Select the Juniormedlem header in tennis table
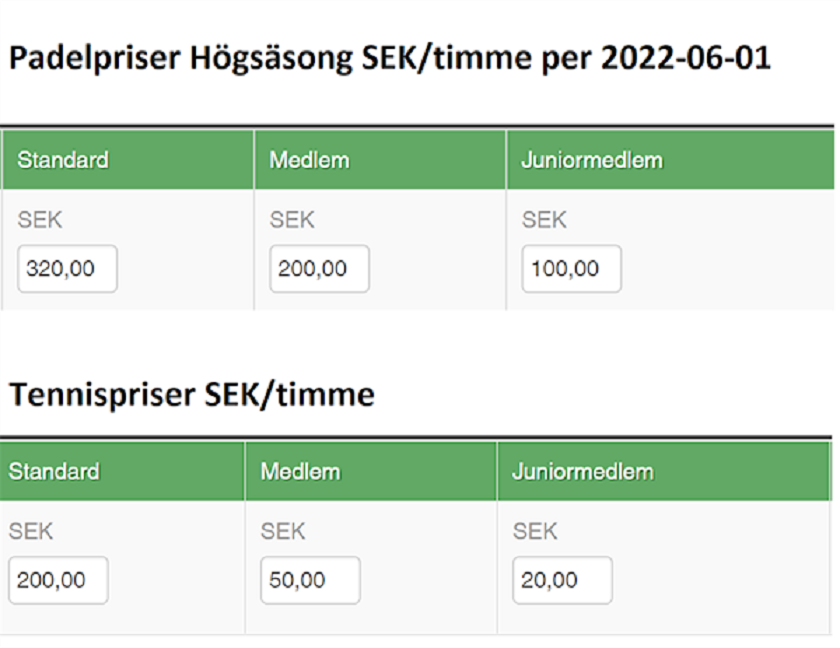This screenshot has width=840, height=648. 583,472
